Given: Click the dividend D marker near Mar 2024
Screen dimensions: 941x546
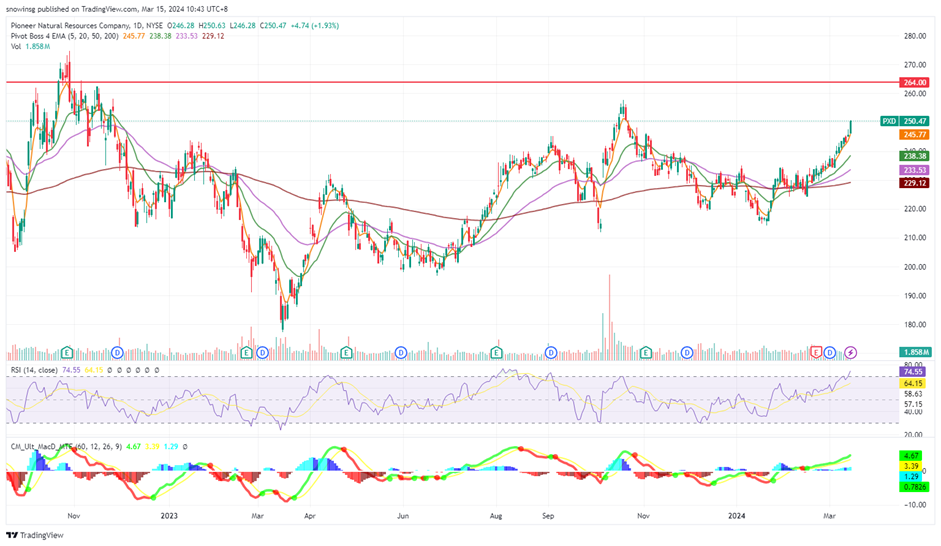Looking at the screenshot, I should pos(831,353).
